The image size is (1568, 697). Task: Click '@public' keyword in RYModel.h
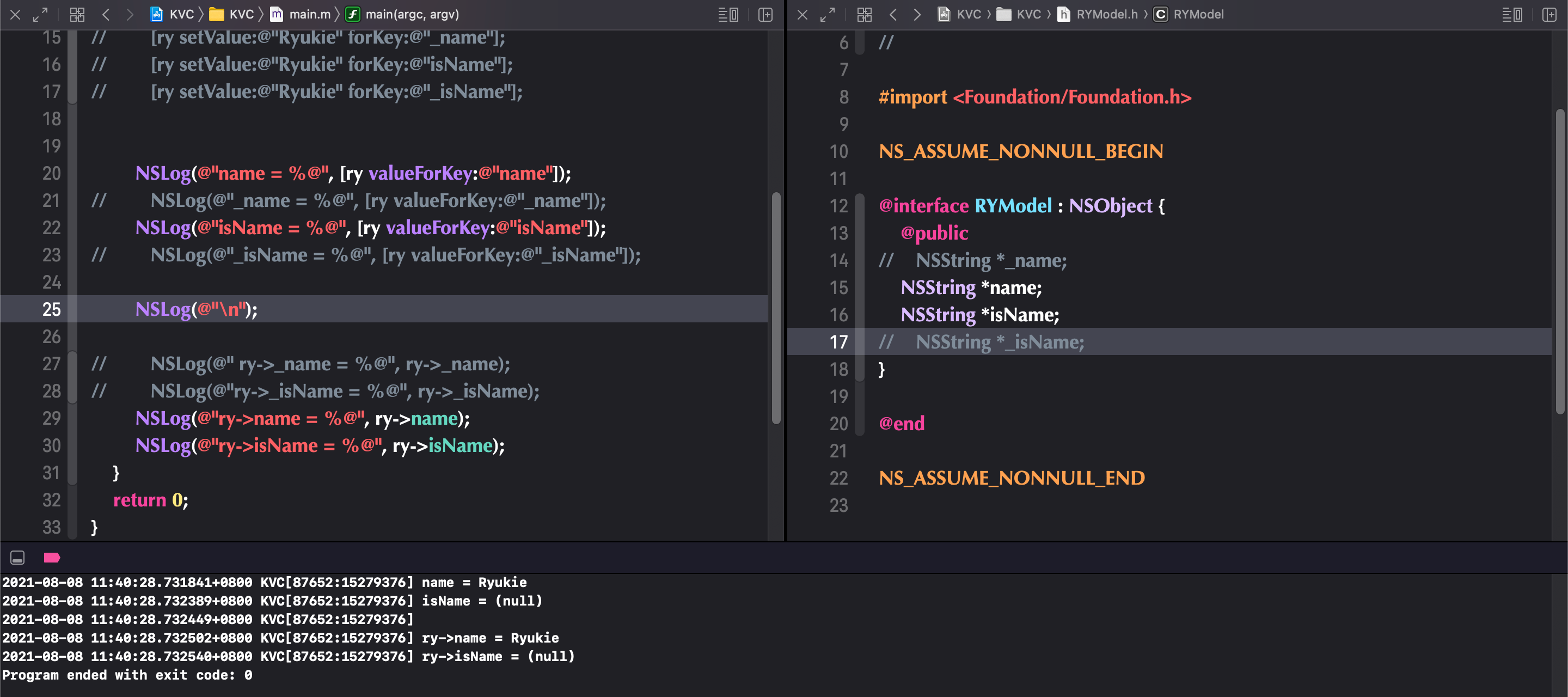[934, 233]
